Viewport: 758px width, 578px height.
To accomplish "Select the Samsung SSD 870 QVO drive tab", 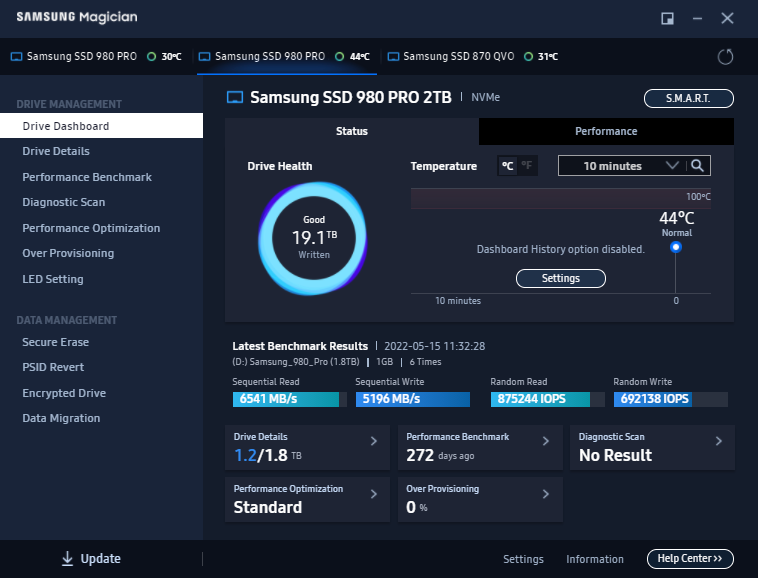I will [473, 57].
